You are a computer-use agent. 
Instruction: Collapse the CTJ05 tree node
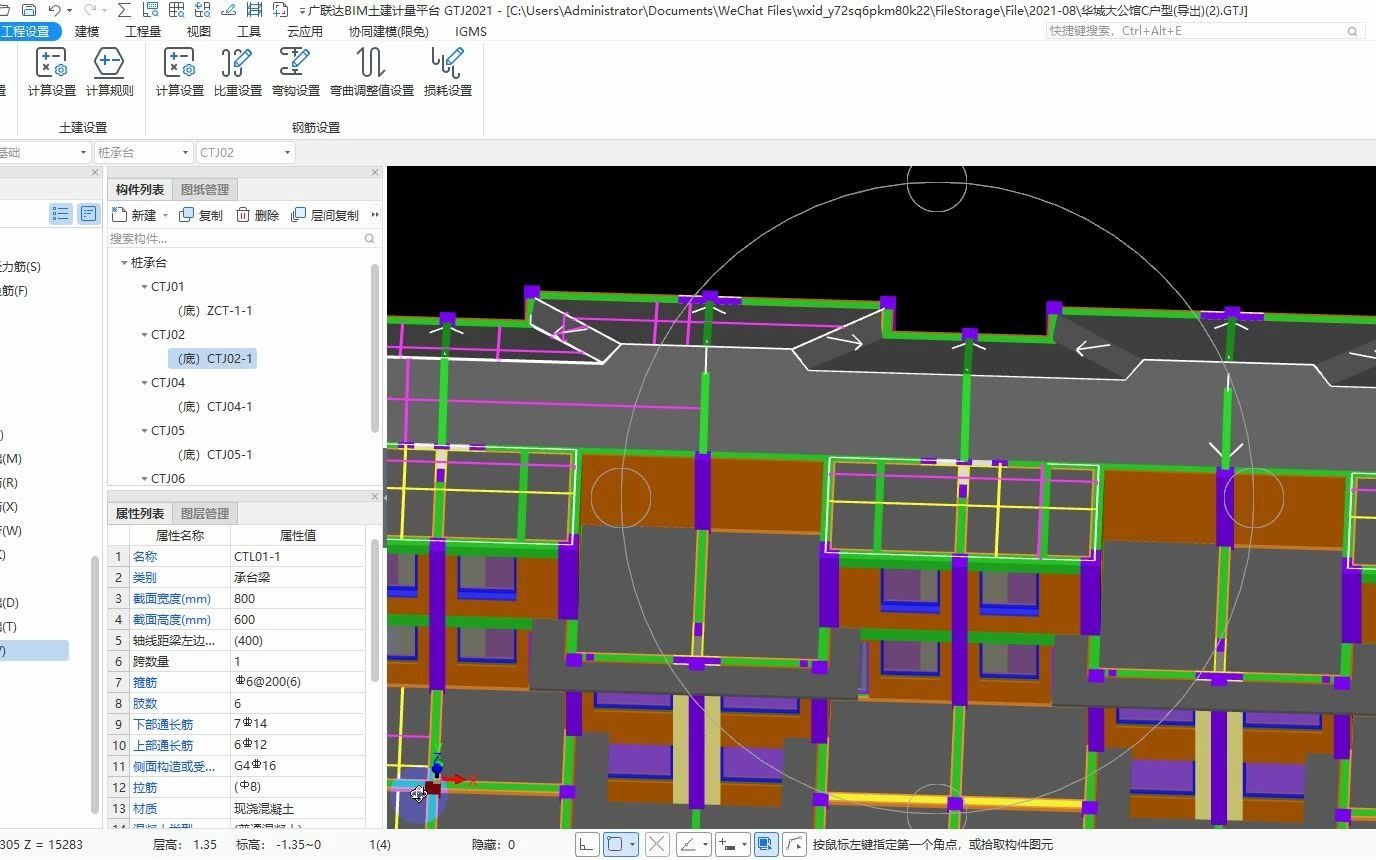tap(144, 431)
